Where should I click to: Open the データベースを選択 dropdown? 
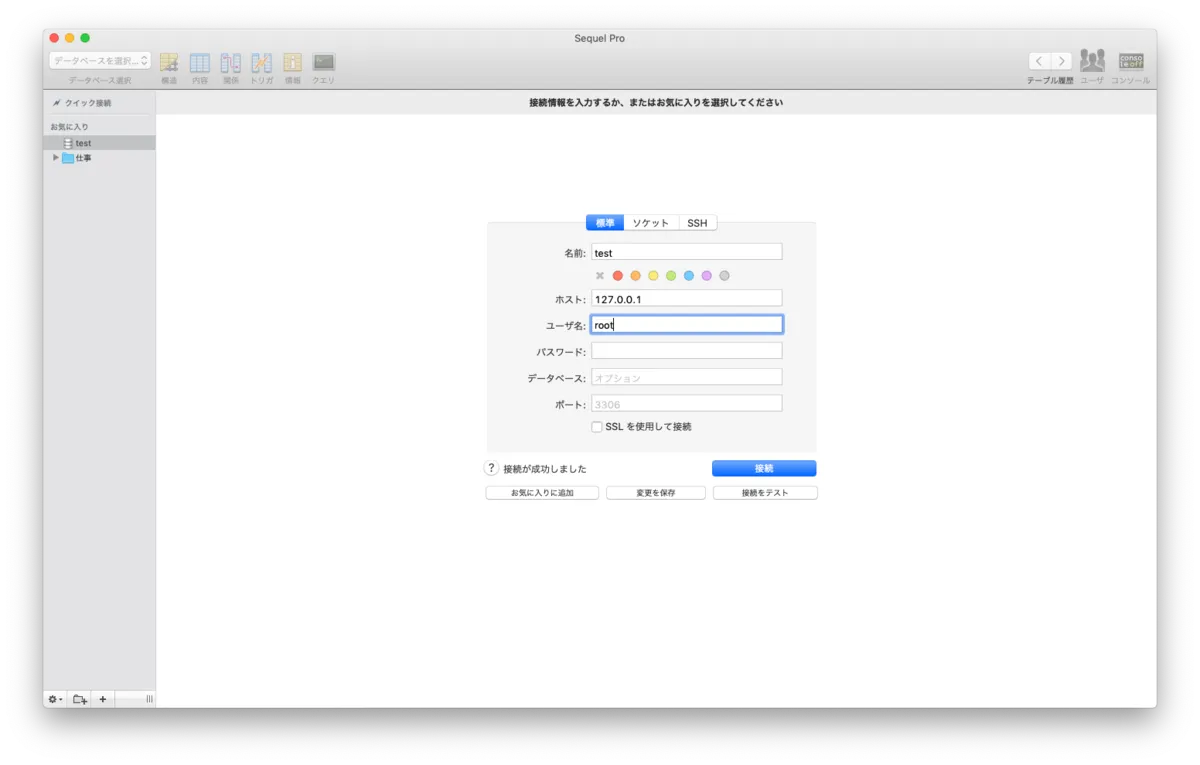100,61
